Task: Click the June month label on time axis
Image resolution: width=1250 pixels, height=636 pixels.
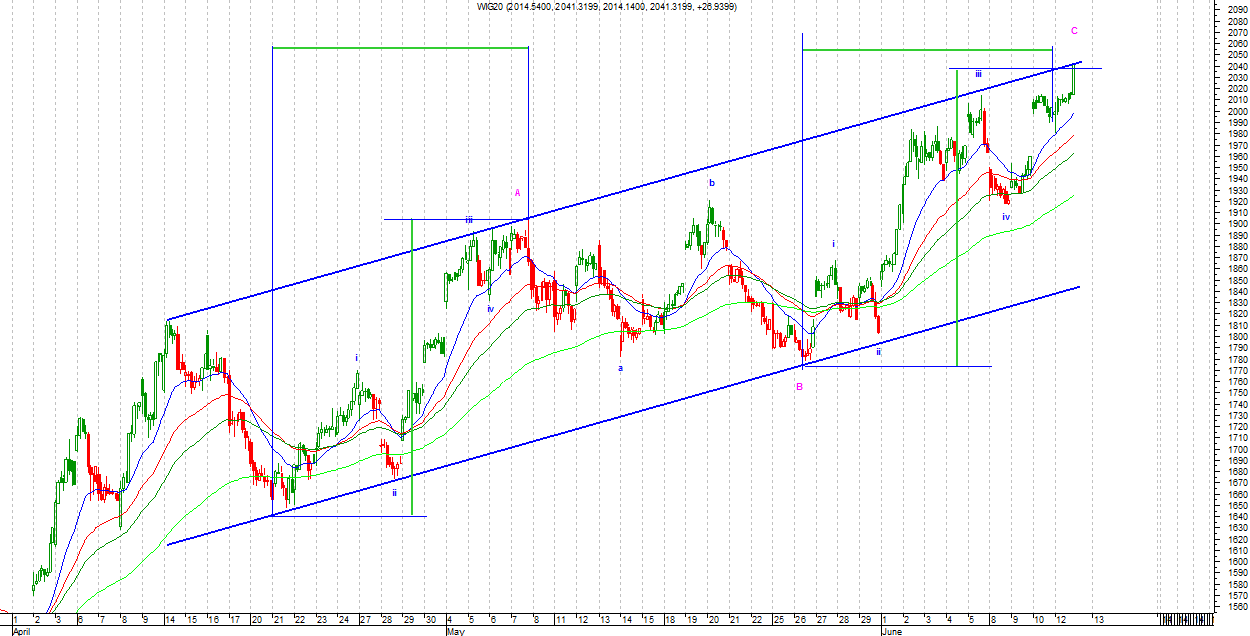Action: 892,632
